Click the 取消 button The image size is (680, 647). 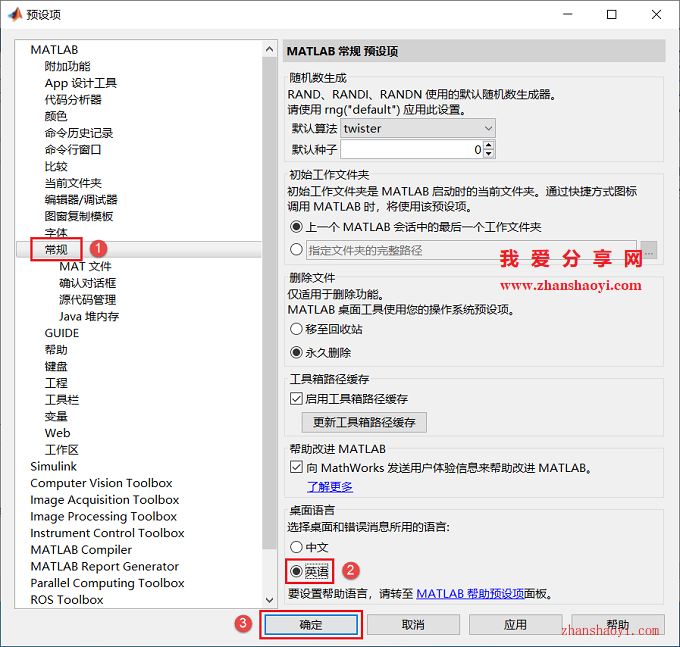413,625
